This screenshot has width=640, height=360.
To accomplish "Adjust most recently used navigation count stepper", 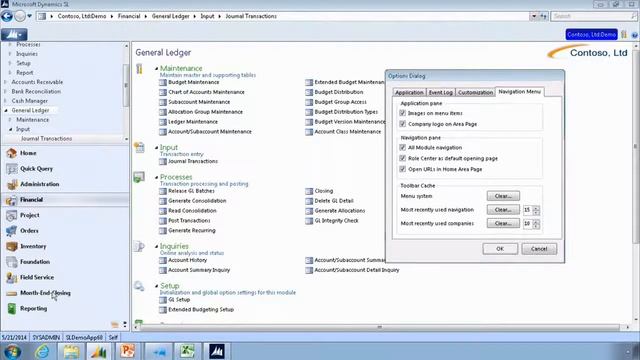I will [536, 210].
